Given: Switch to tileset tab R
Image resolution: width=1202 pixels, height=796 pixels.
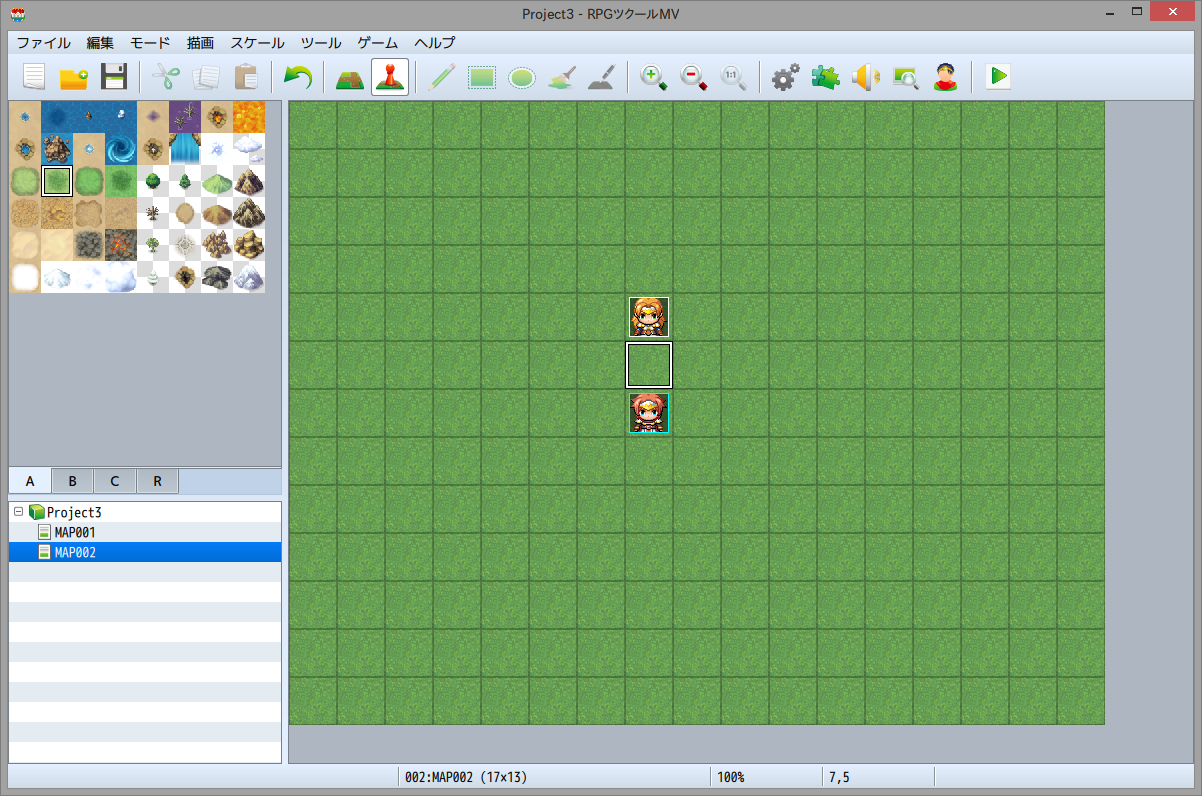Looking at the screenshot, I should click(157, 481).
